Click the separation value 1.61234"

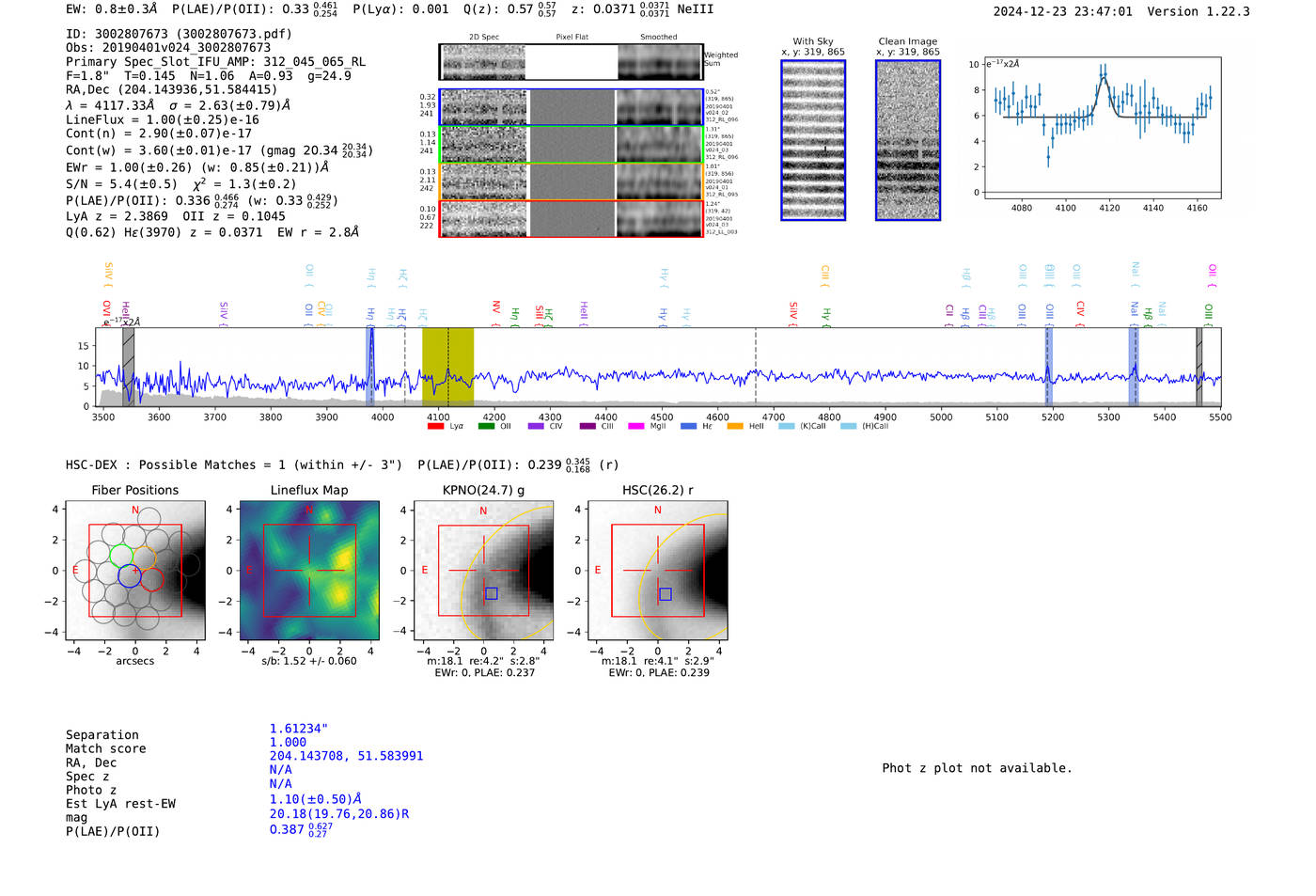tap(299, 730)
